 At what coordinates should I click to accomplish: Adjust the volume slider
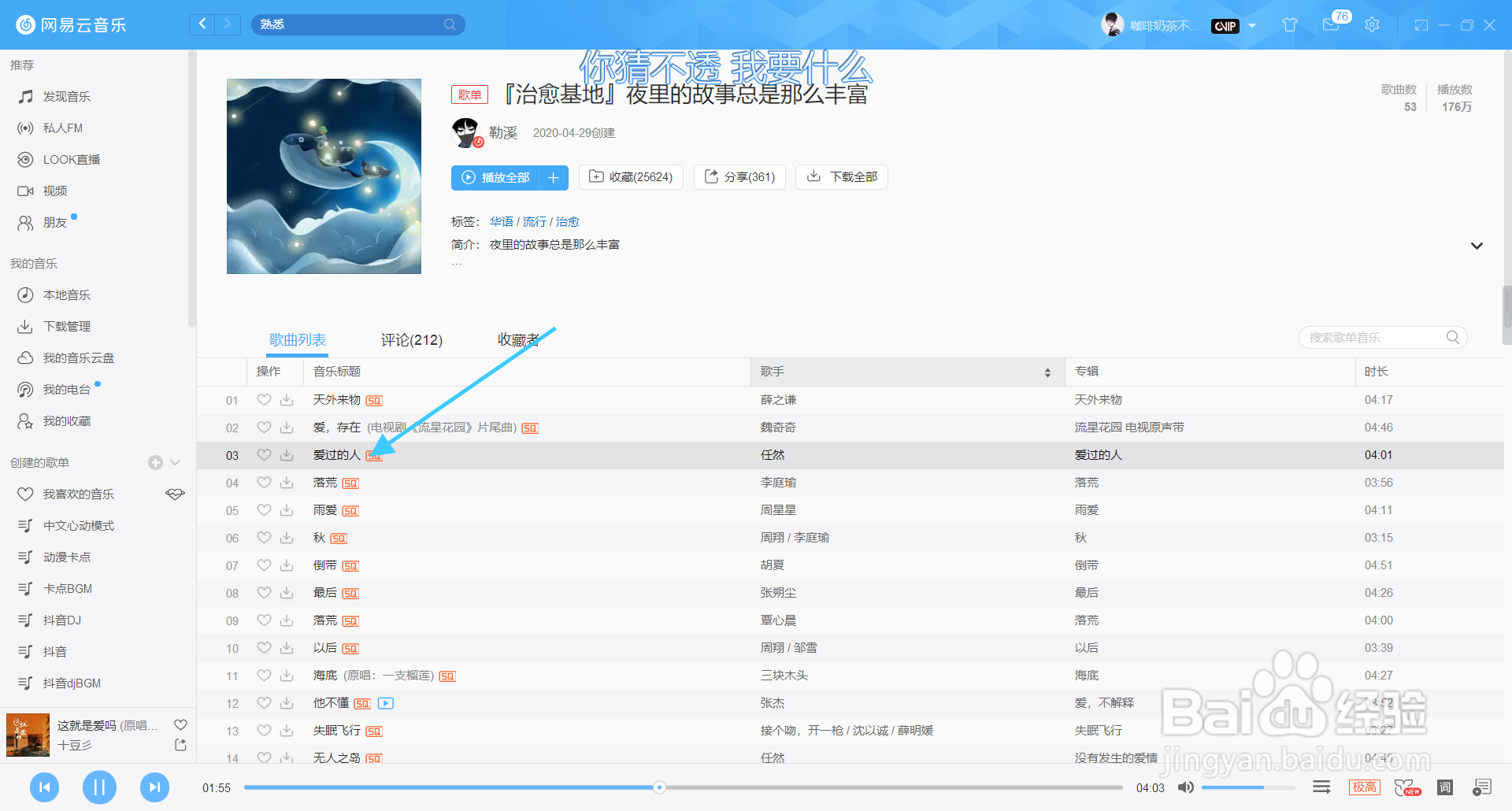click(1248, 787)
